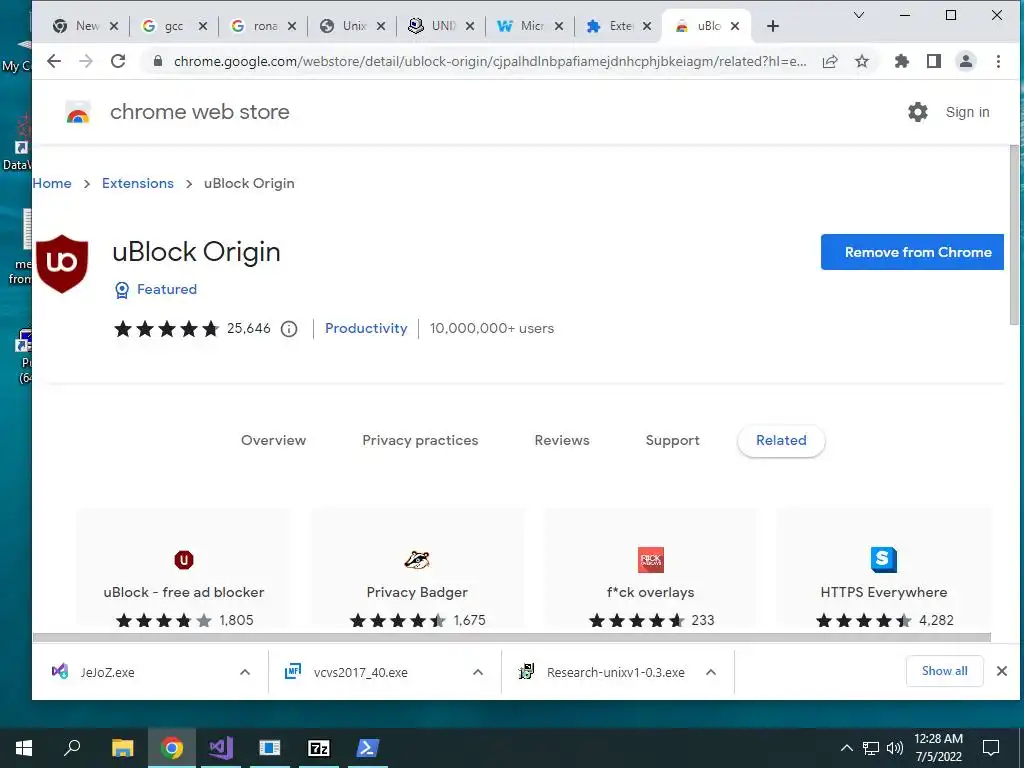Open the Windows Start menu
The width and height of the screenshot is (1024, 768).
coord(24,748)
